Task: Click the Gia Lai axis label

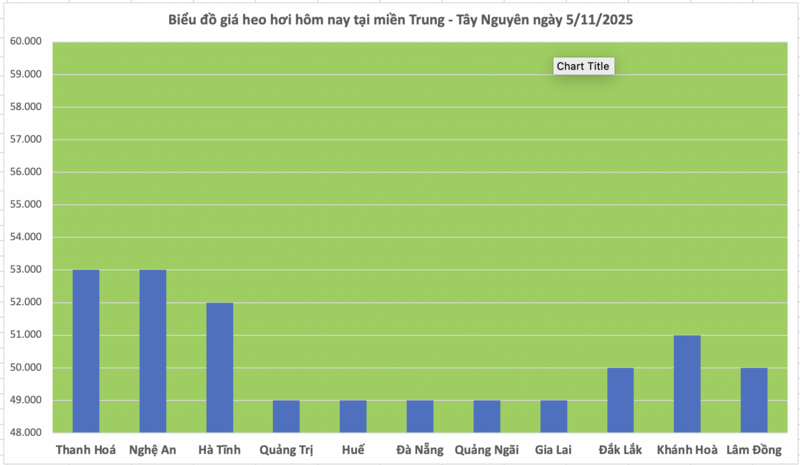Action: point(553,450)
